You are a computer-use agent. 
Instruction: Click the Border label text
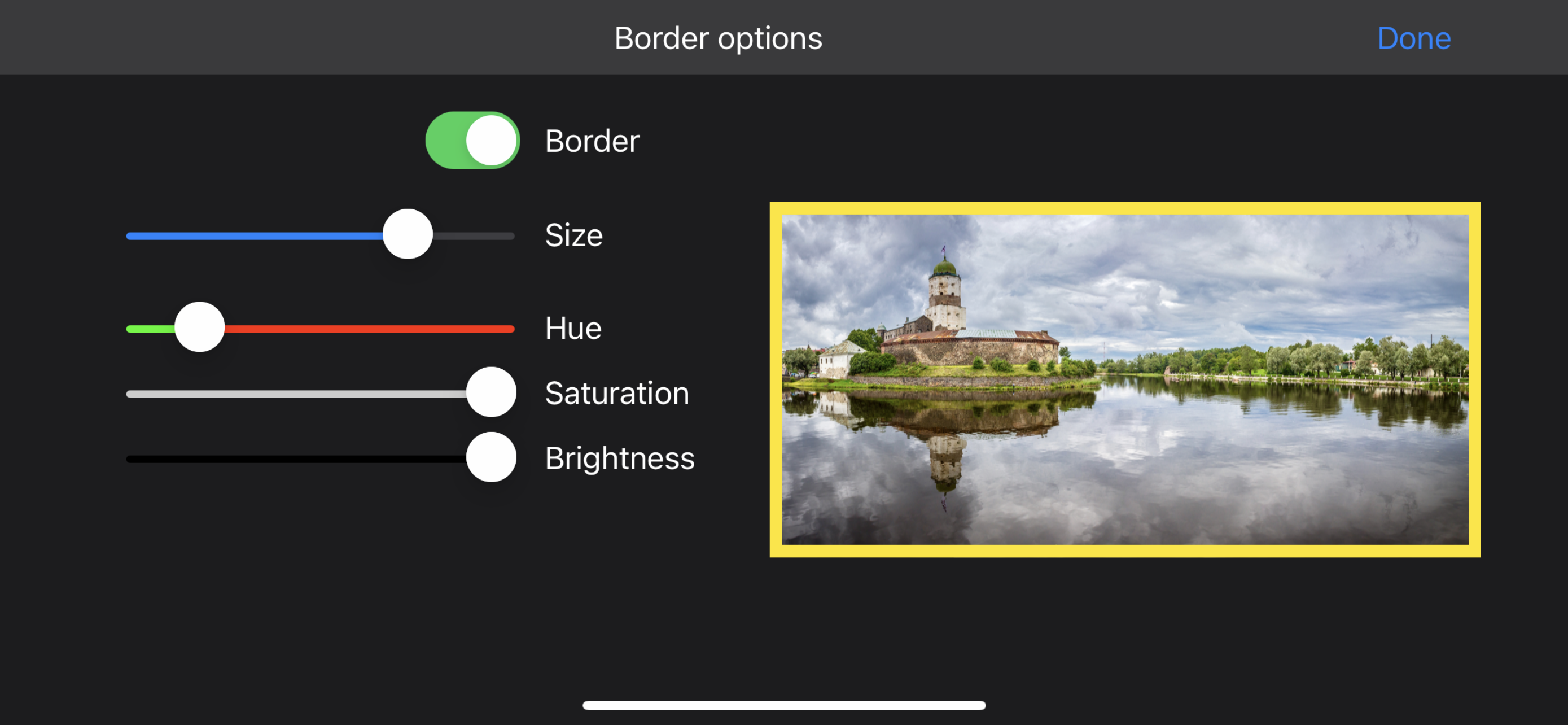click(592, 141)
